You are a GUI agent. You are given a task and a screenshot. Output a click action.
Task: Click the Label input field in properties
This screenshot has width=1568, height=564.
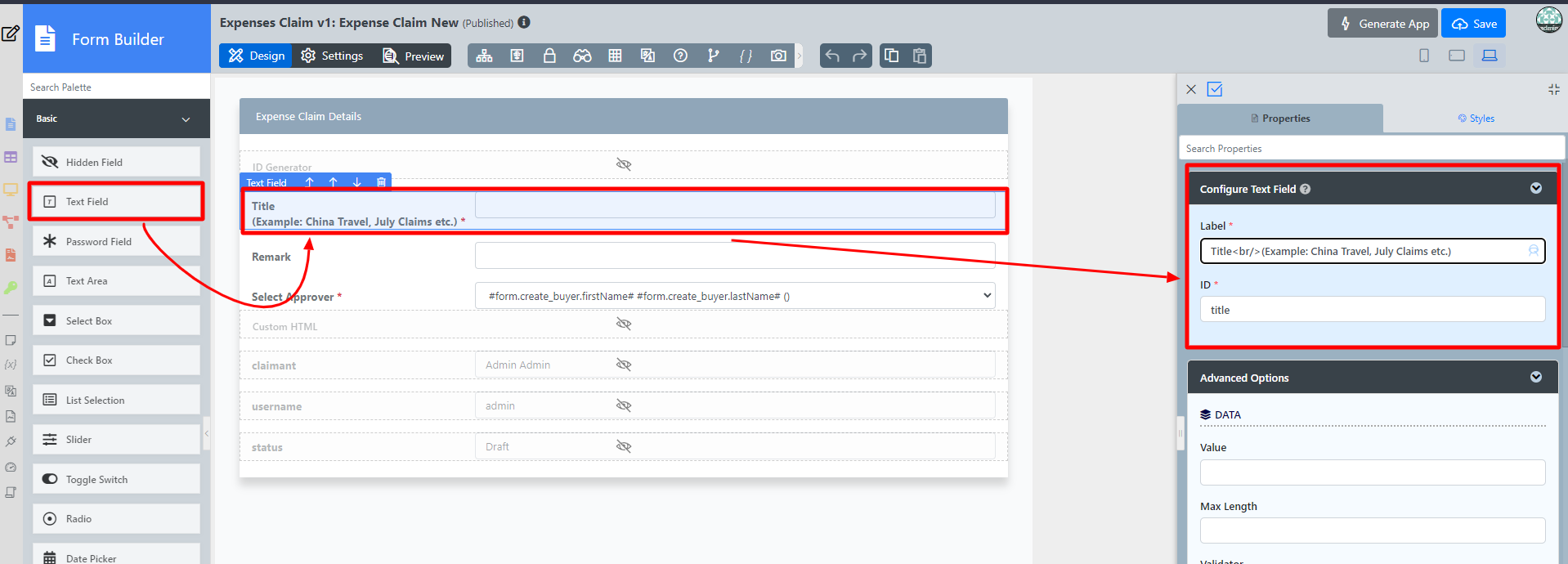[x=1373, y=251]
